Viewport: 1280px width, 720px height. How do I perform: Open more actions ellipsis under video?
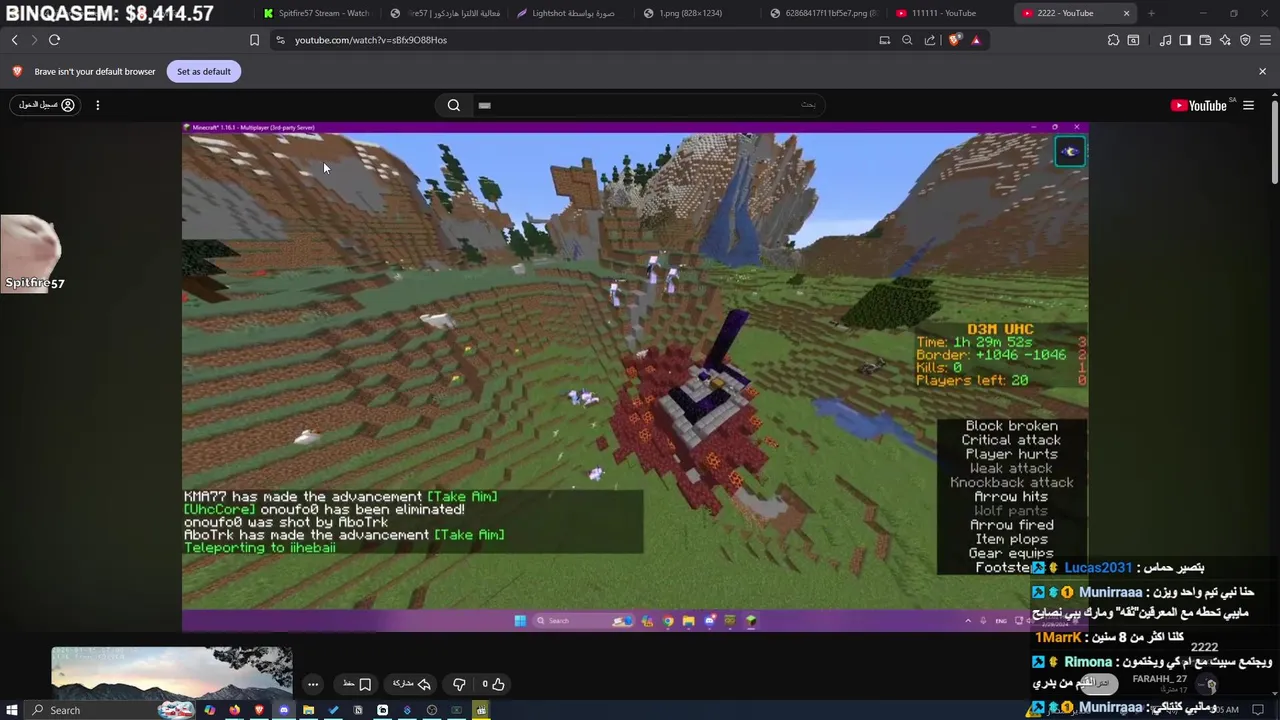point(313,684)
